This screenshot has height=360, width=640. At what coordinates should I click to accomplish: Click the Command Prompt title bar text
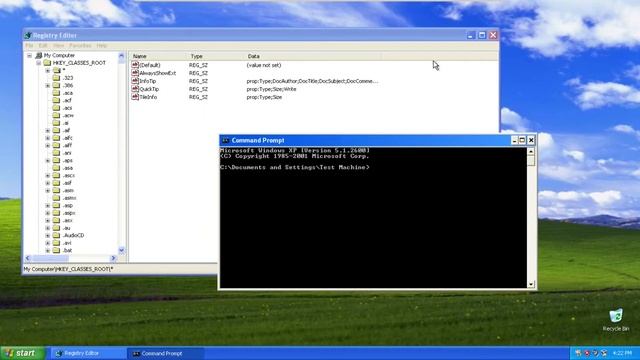pos(258,140)
